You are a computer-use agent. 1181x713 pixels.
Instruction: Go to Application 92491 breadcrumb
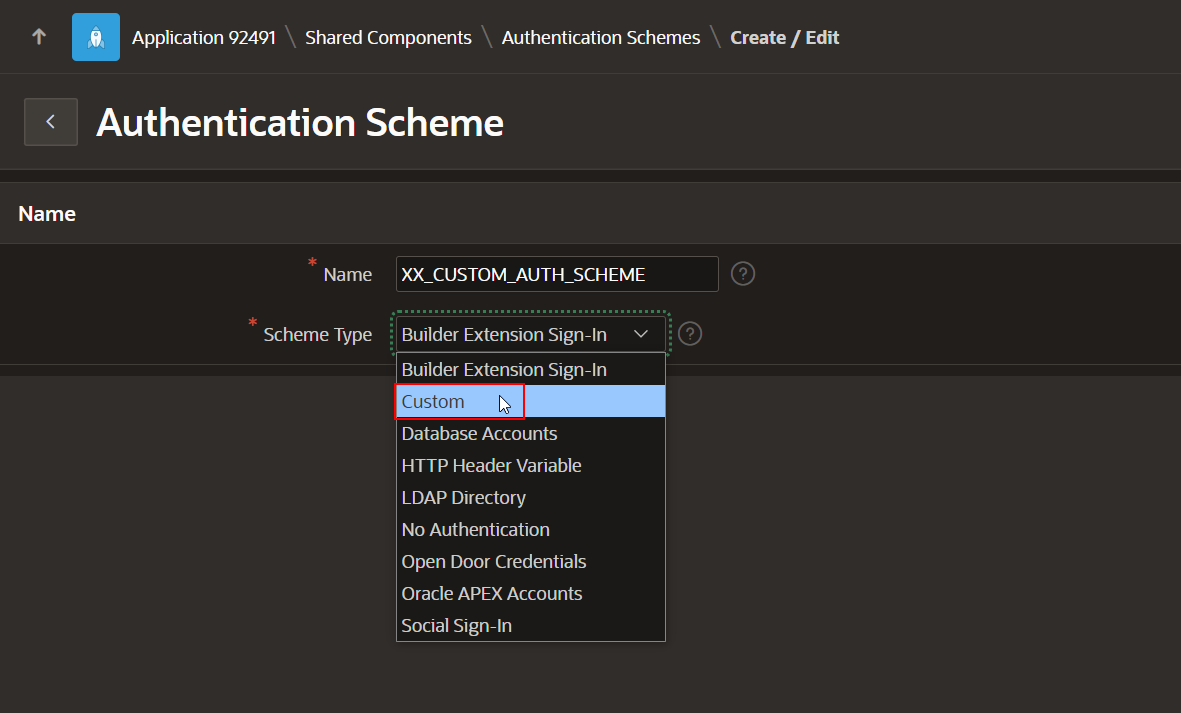(x=203, y=38)
